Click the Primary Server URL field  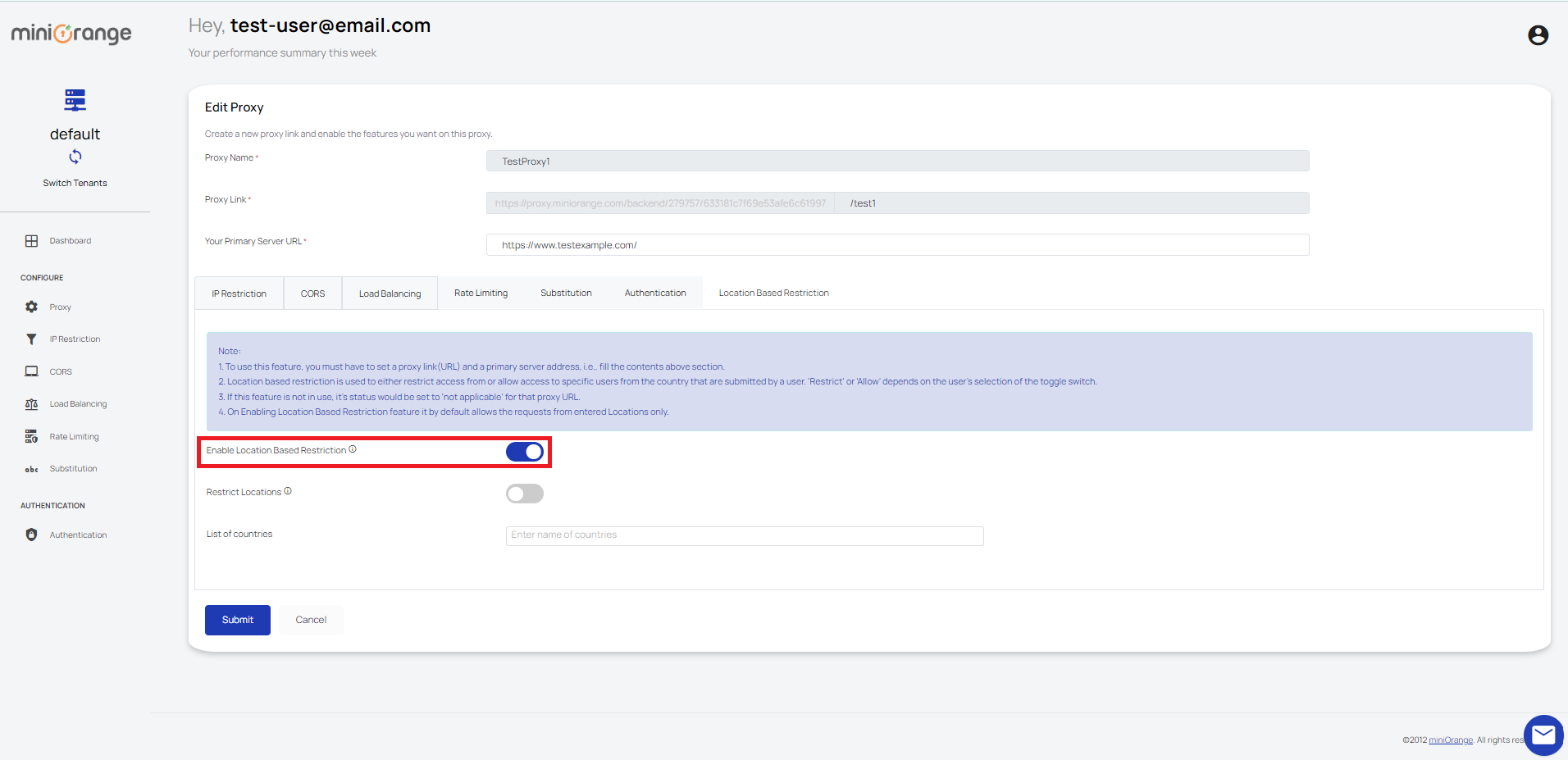click(897, 244)
